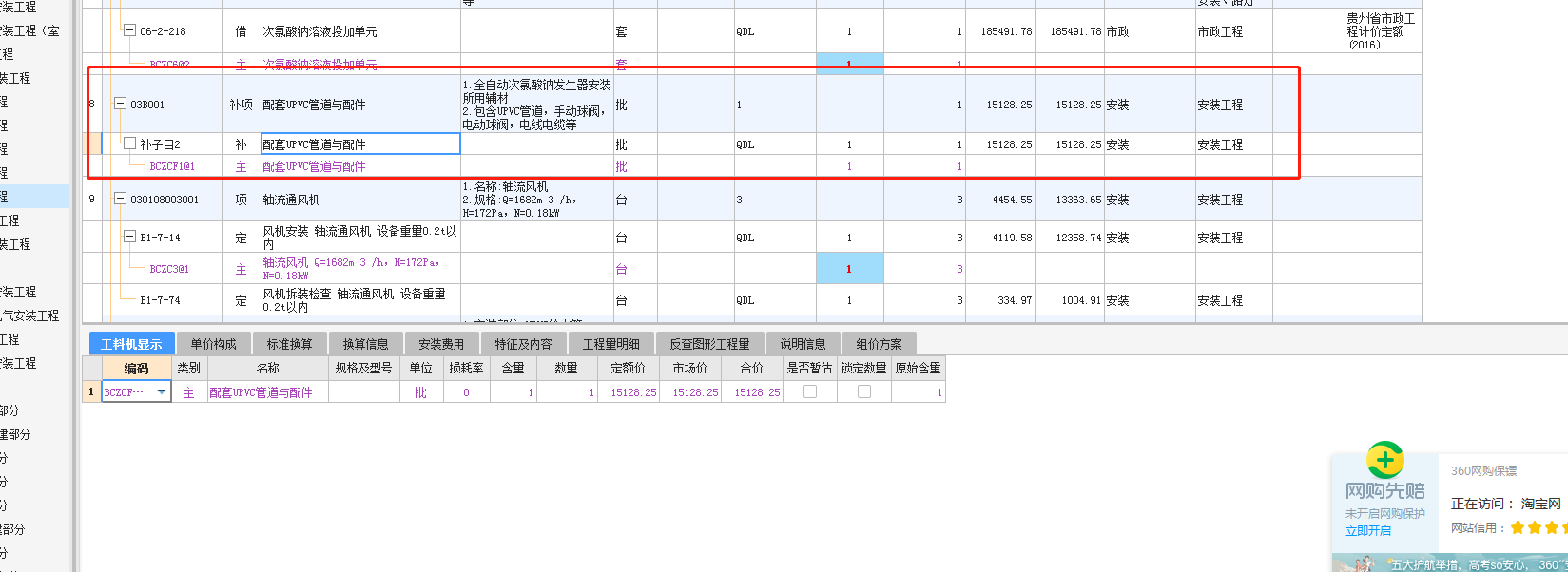Tick the 是否暂估 checkbox in row 1
1568x572 pixels.
point(810,391)
